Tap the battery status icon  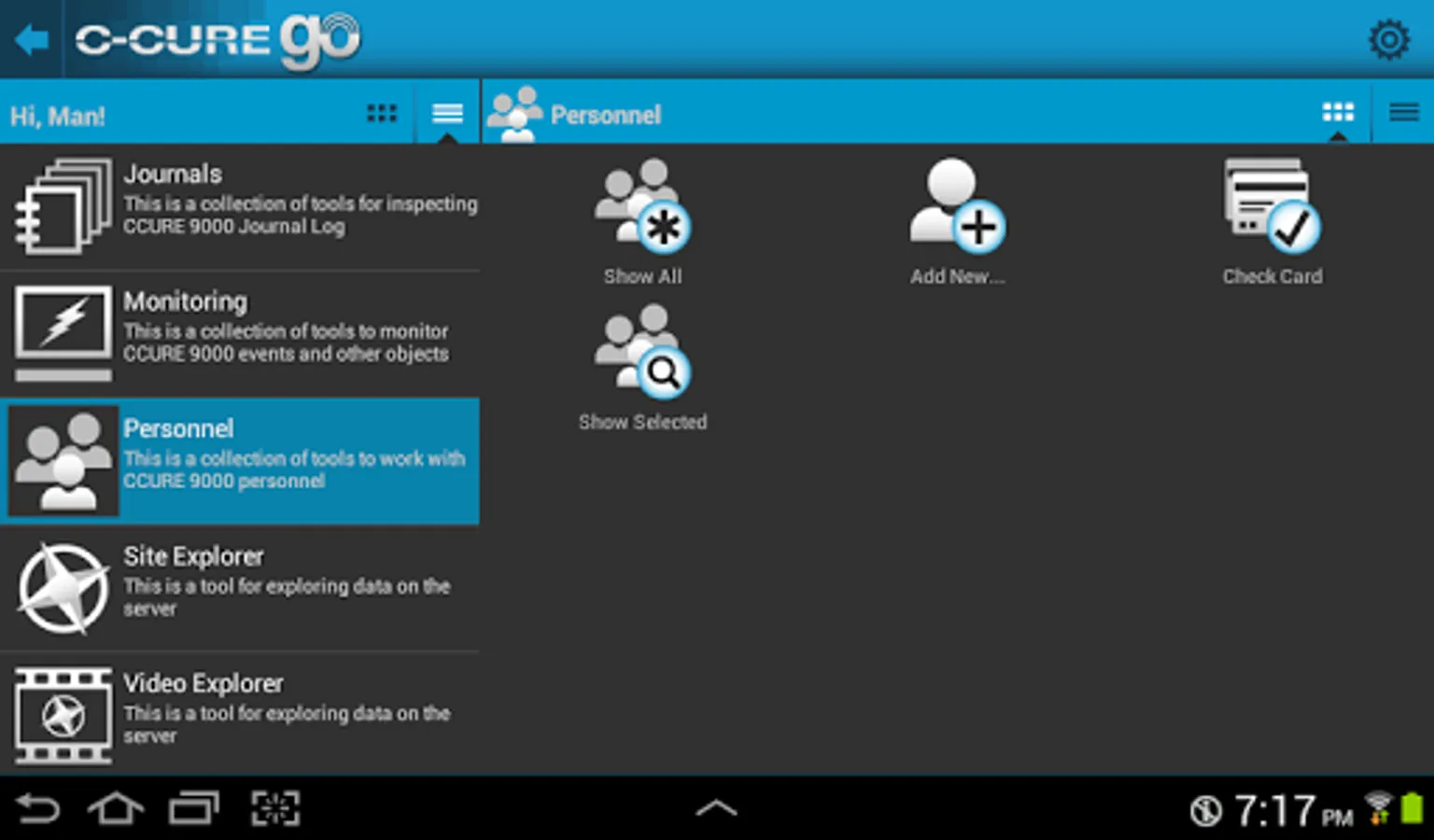(1412, 808)
